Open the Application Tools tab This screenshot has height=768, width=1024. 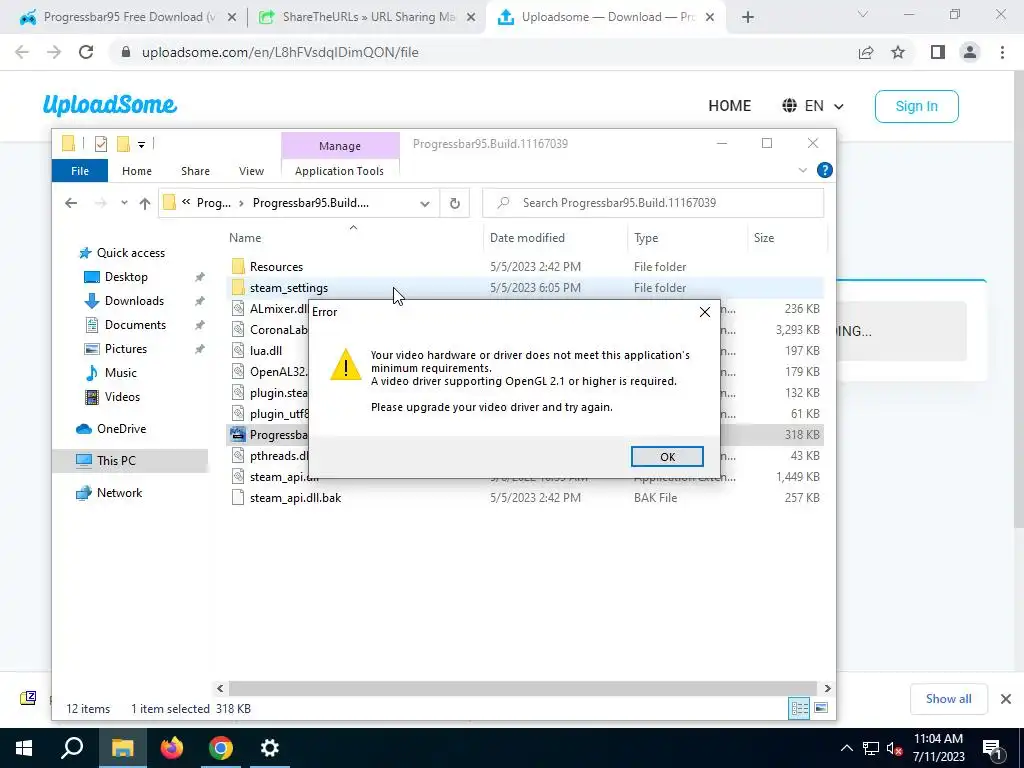coord(339,171)
